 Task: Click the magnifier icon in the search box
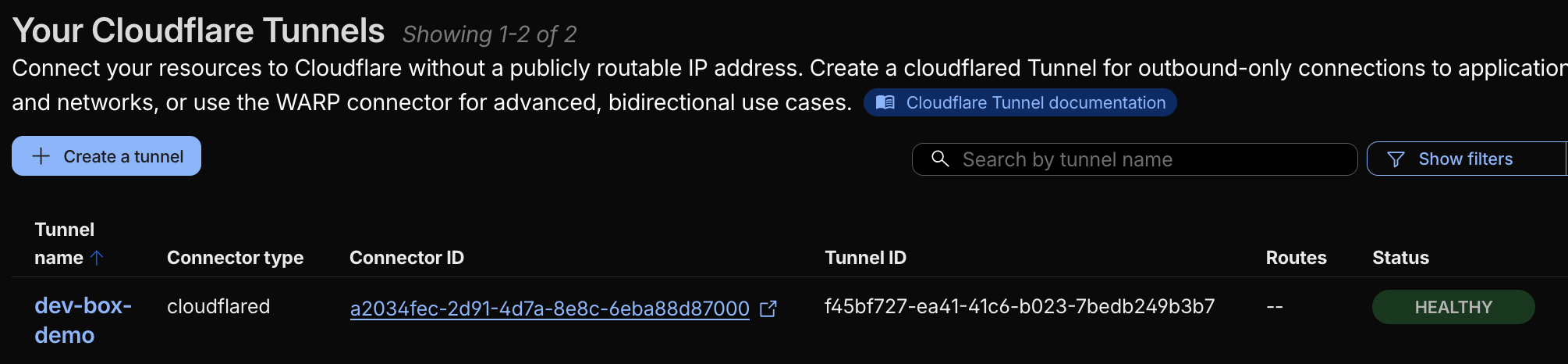940,159
